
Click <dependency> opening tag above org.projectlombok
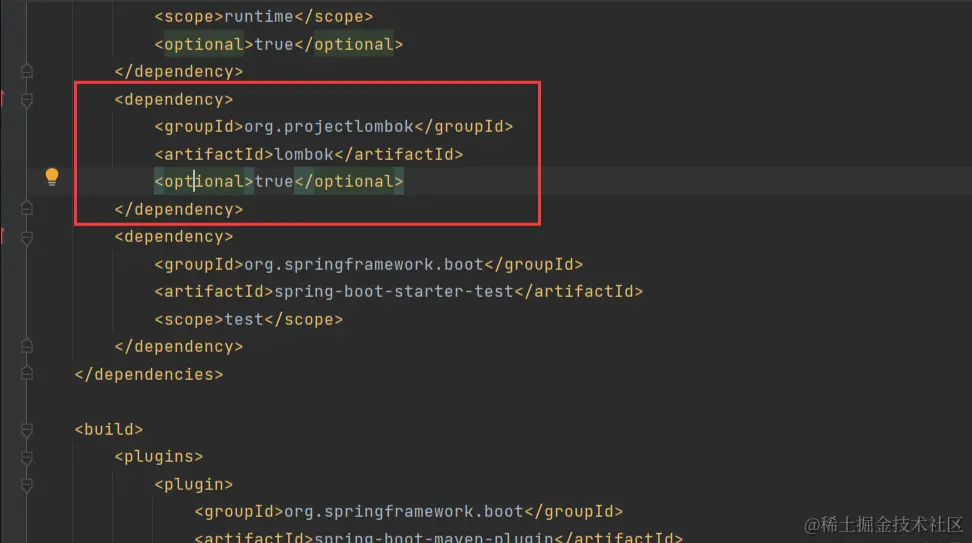pyautogui.click(x=174, y=100)
